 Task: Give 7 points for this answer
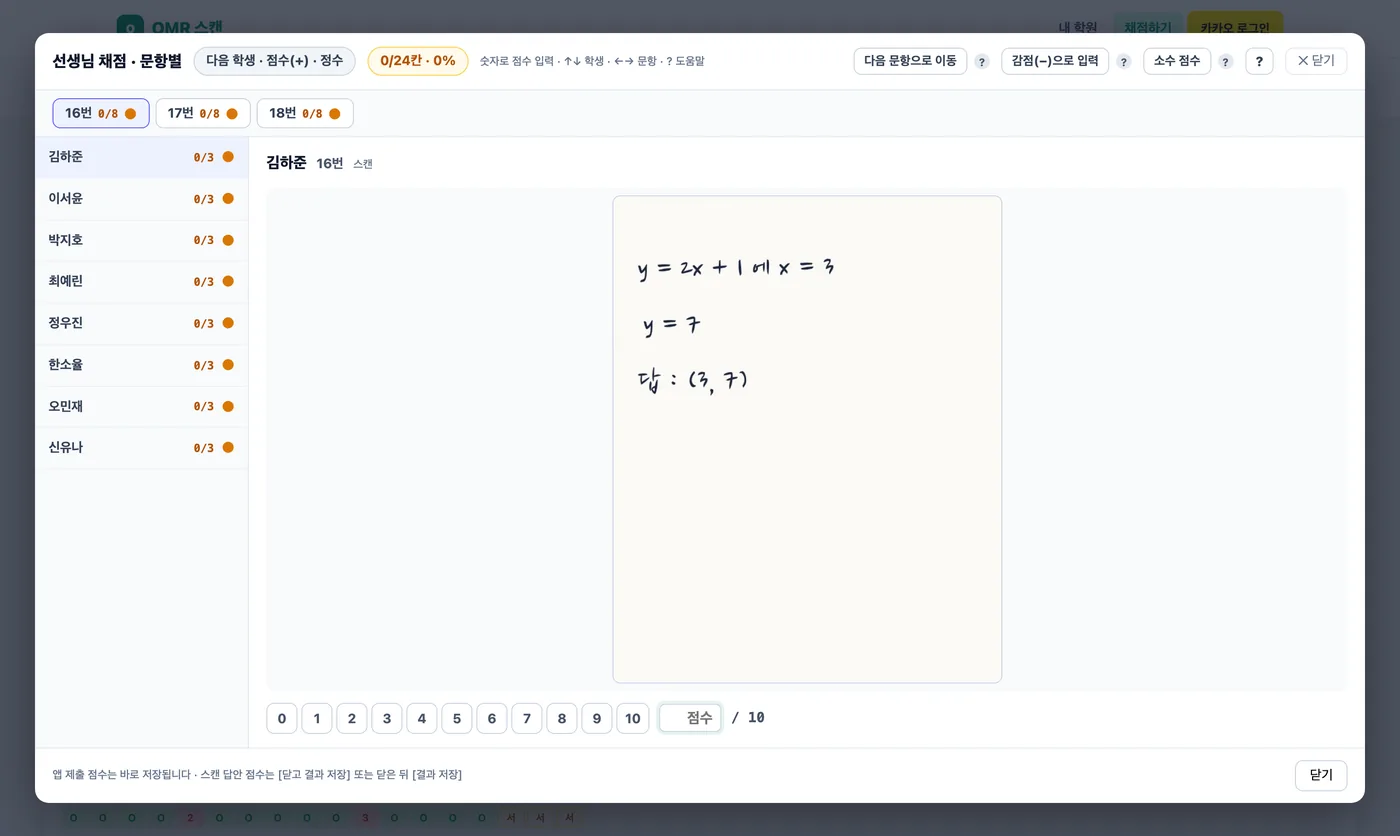(x=527, y=718)
